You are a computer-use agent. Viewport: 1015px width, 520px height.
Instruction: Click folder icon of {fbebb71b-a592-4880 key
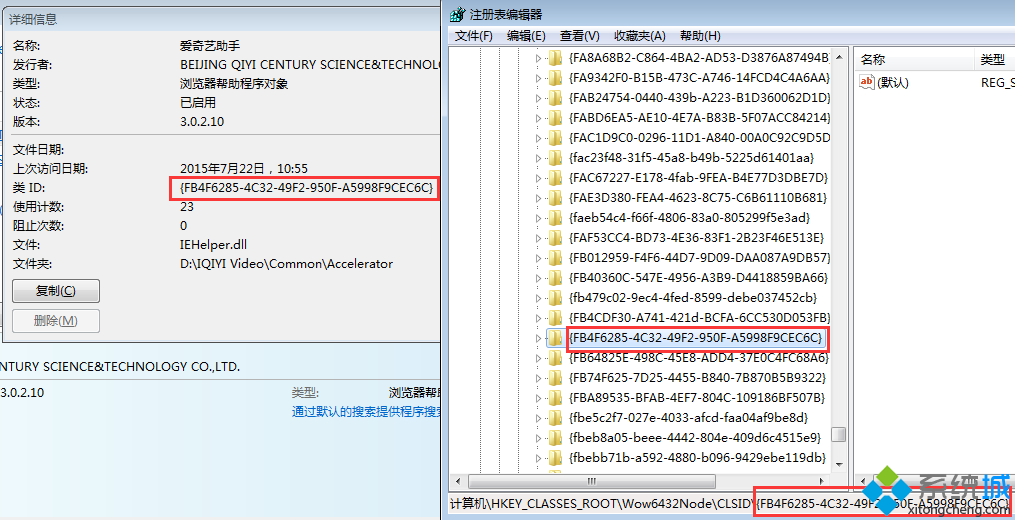click(x=555, y=458)
